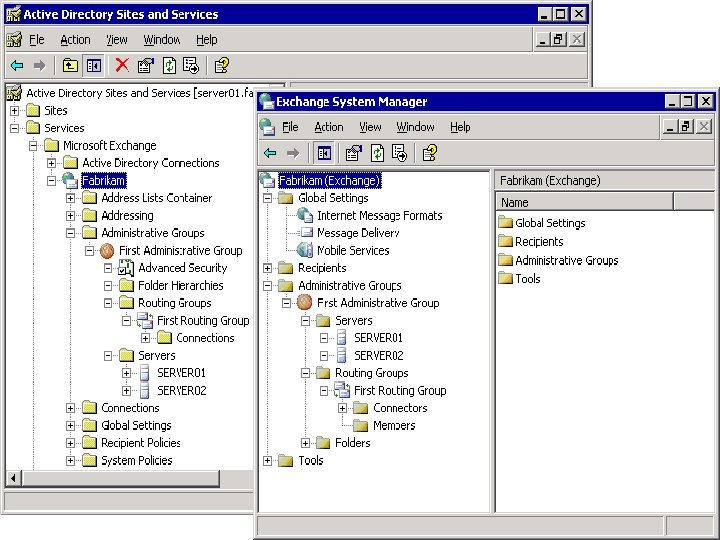Select Fabrikam (Exchange) root node

pos(330,180)
